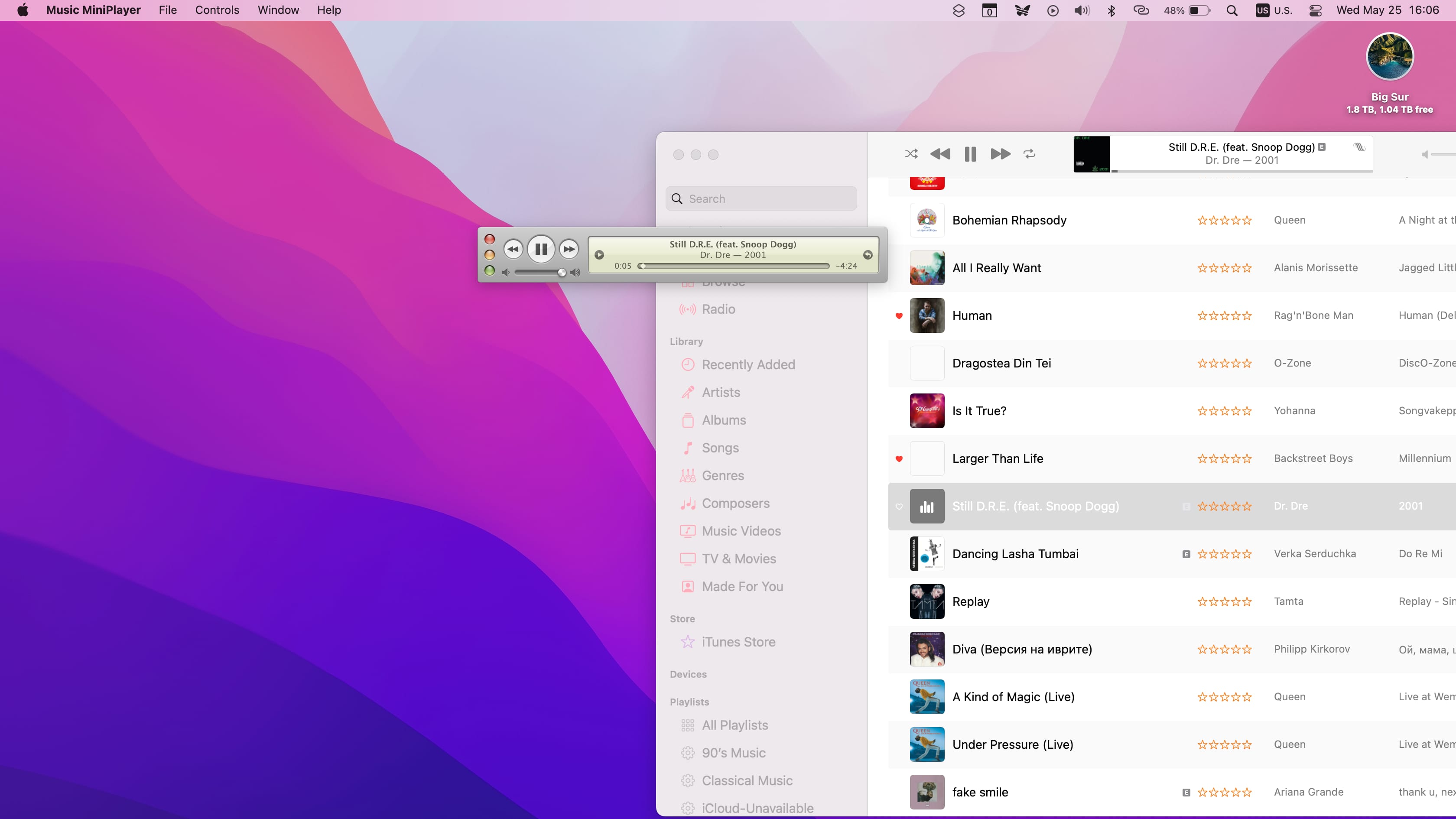Select the song Replay by Tamta

(971, 601)
